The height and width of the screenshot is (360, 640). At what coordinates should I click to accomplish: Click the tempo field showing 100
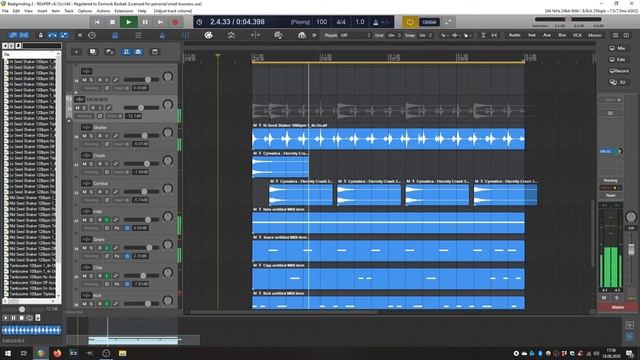322,22
